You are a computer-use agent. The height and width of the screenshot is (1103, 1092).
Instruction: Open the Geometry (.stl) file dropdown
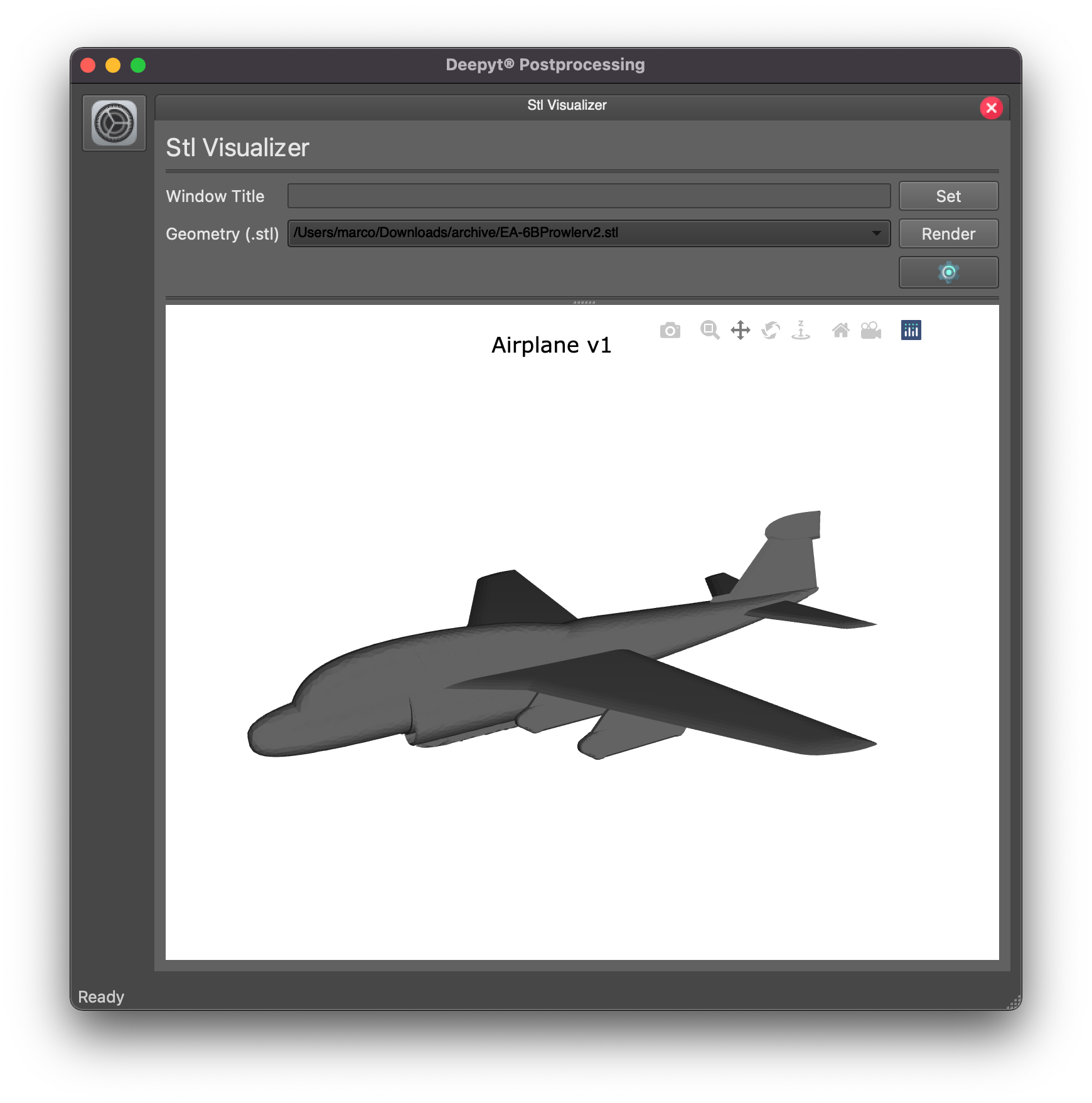[589, 233]
